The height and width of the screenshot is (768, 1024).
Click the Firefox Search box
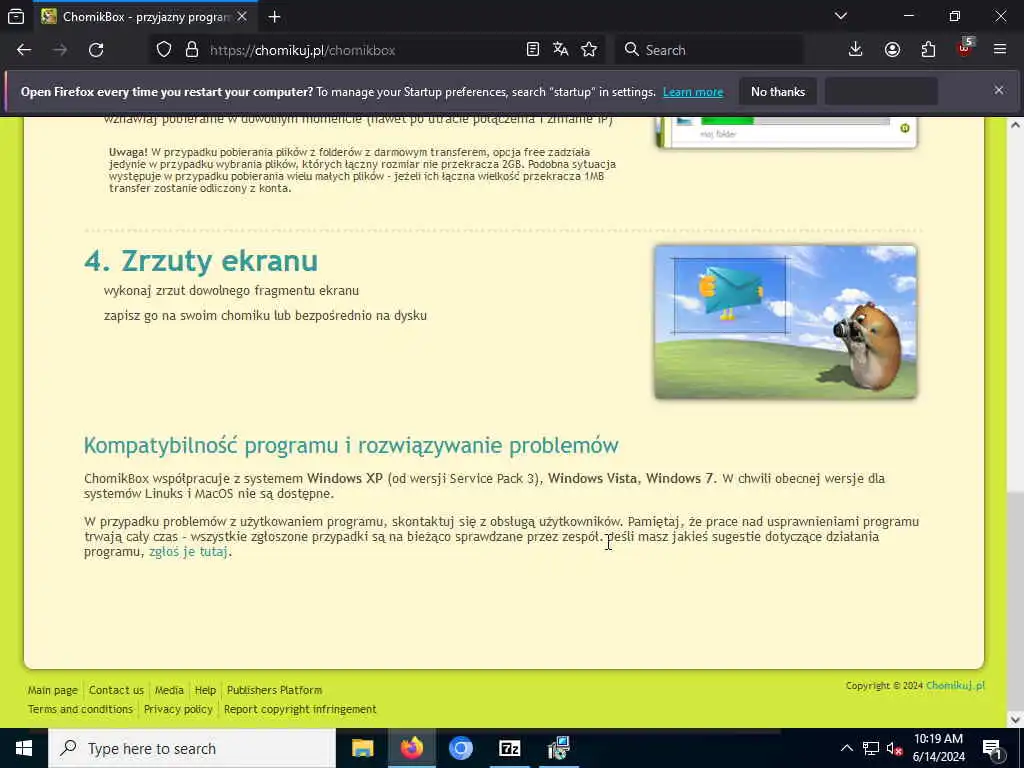tap(709, 50)
